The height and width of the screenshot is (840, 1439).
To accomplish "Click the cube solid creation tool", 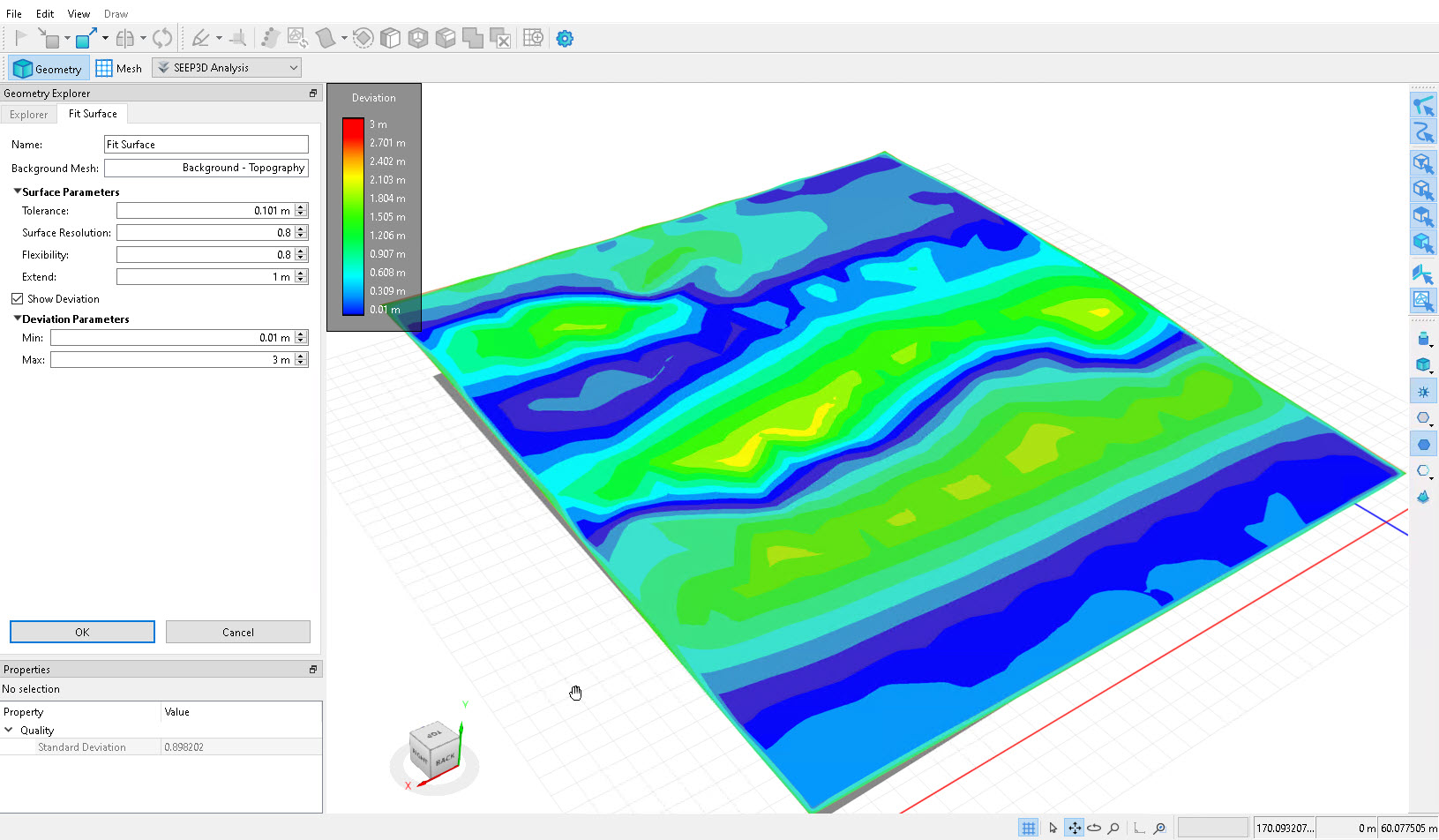I will (390, 37).
